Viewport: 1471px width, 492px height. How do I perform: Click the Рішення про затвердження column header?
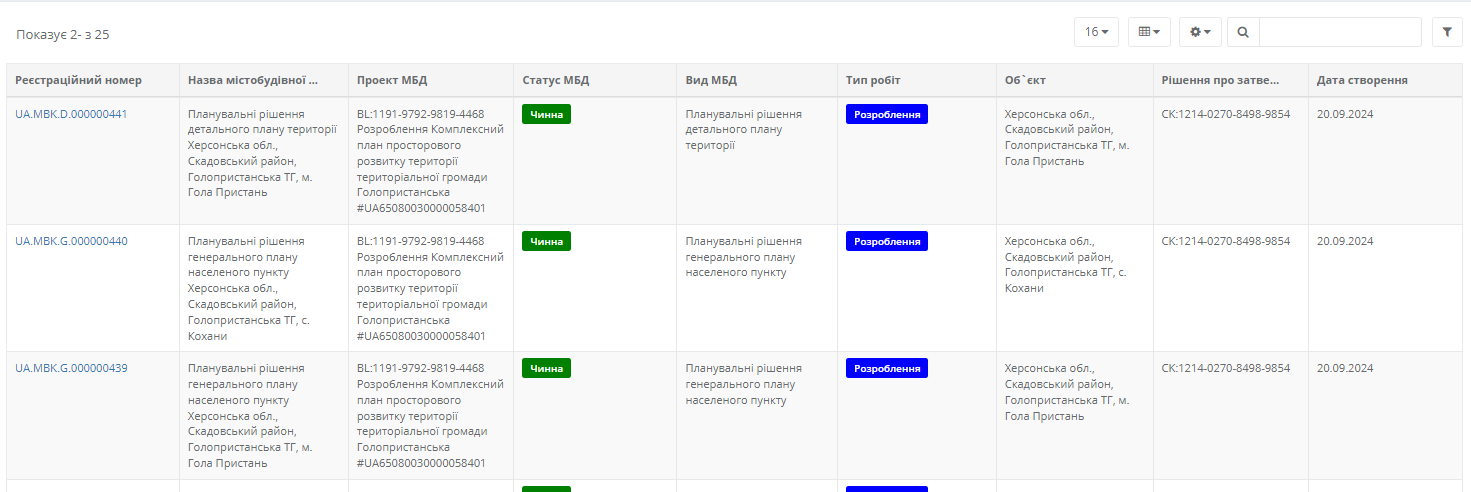coord(1220,80)
